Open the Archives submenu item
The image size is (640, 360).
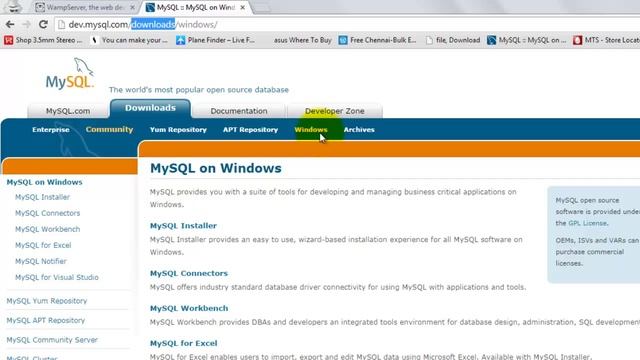tap(359, 130)
